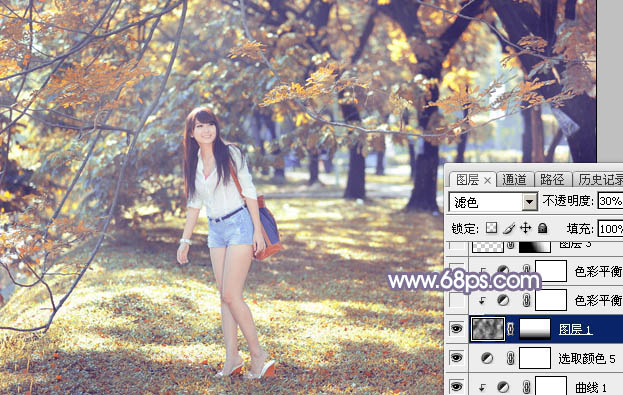Toggle visibility of 选取颜色 5 layer
The image size is (623, 395).
(x=457, y=358)
